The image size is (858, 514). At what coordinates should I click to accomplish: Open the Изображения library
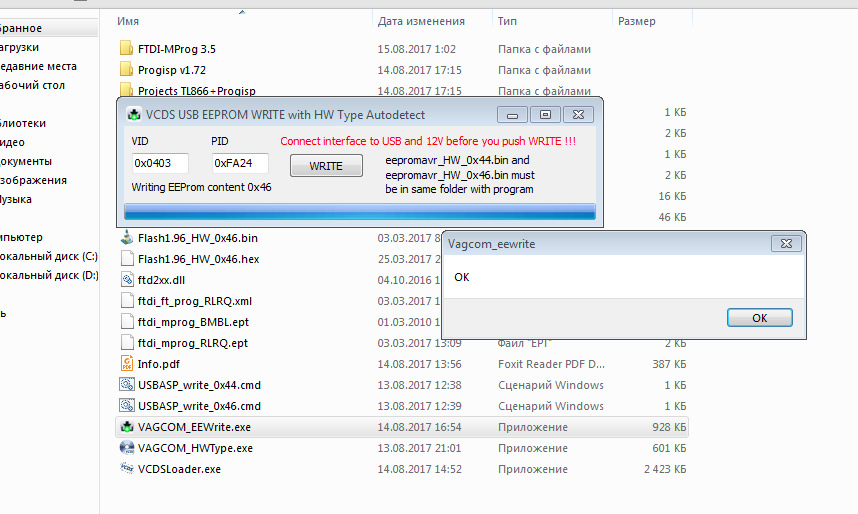(x=33, y=180)
